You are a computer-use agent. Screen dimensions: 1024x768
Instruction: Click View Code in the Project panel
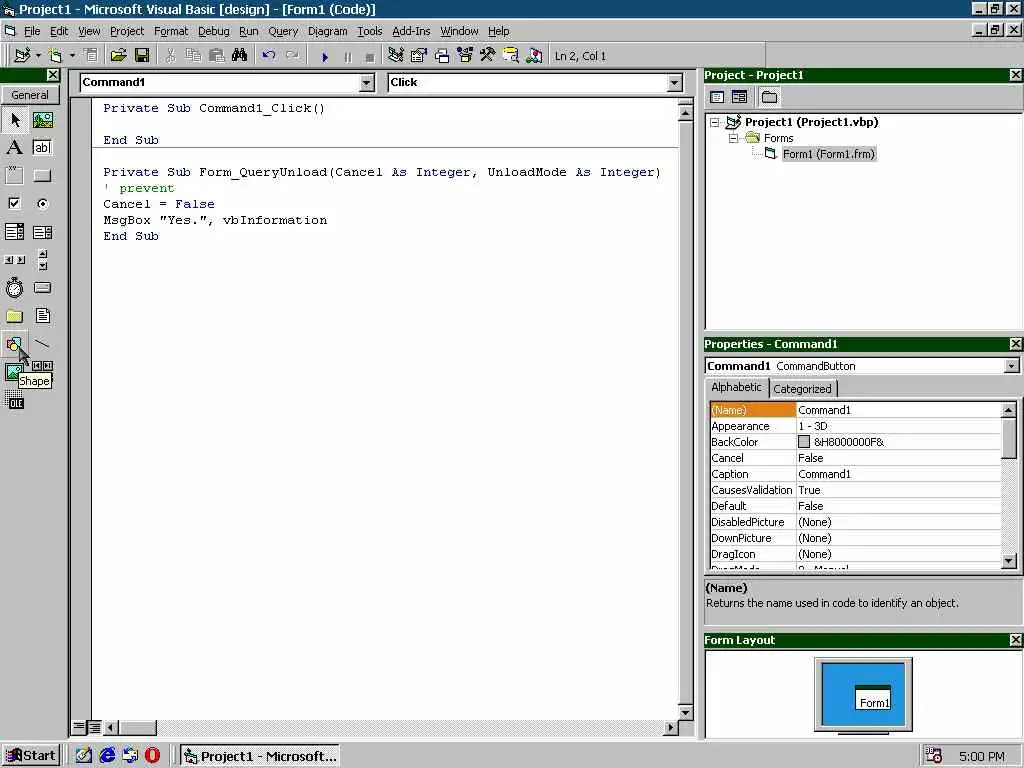click(x=717, y=97)
